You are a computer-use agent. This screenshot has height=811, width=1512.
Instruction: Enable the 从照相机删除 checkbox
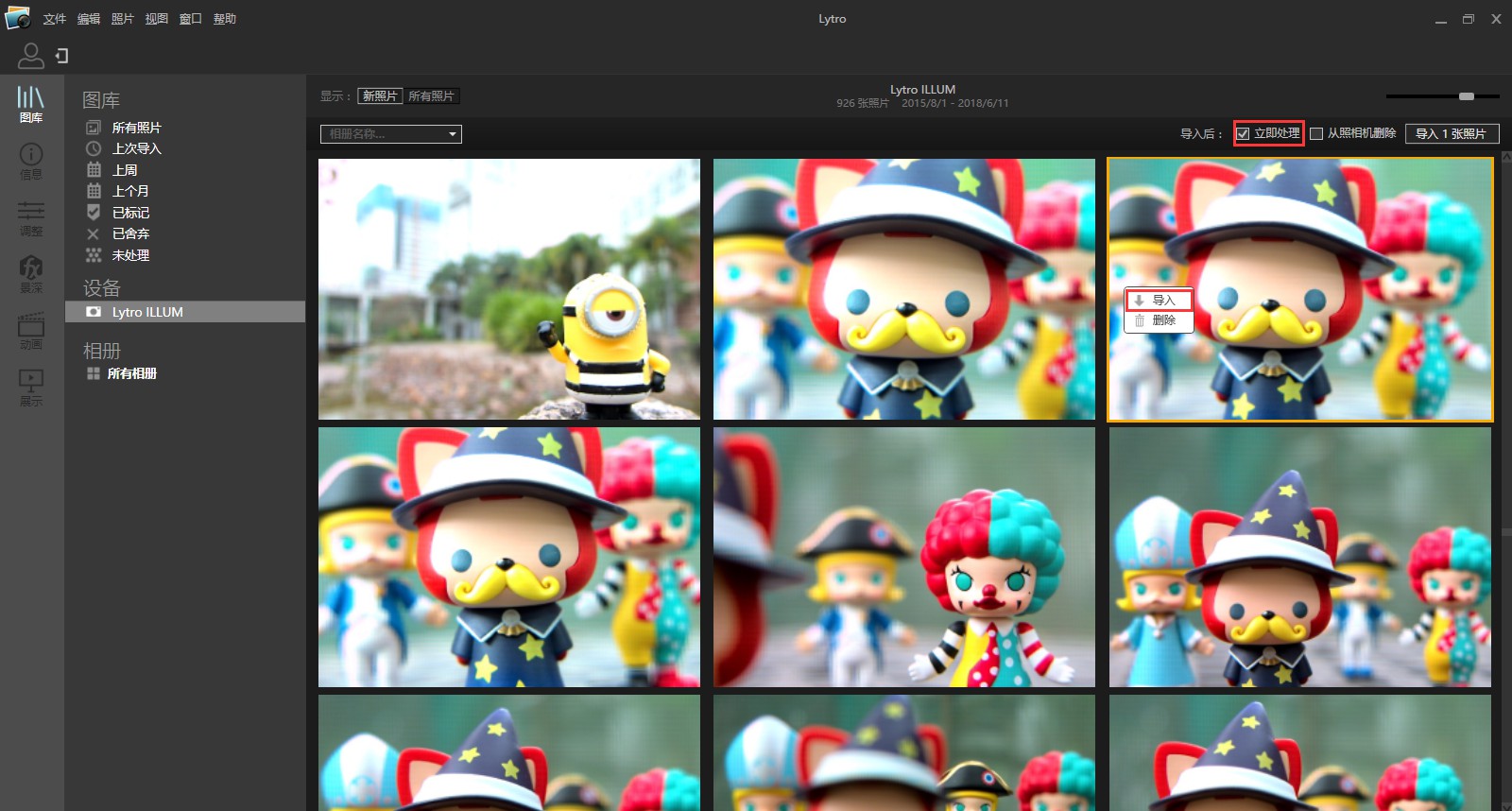1316,134
